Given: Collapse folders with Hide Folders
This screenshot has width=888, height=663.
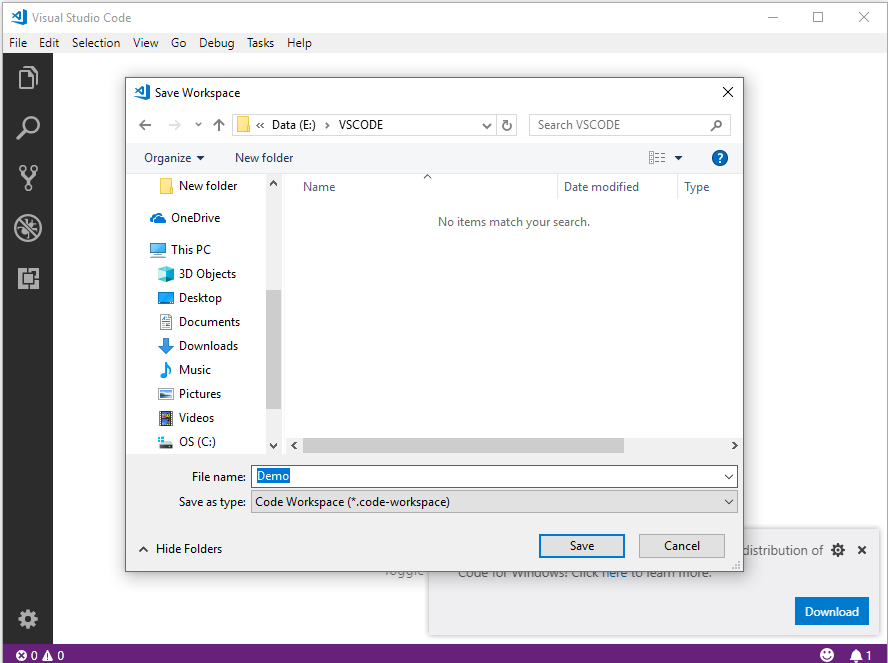Looking at the screenshot, I should pos(181,549).
